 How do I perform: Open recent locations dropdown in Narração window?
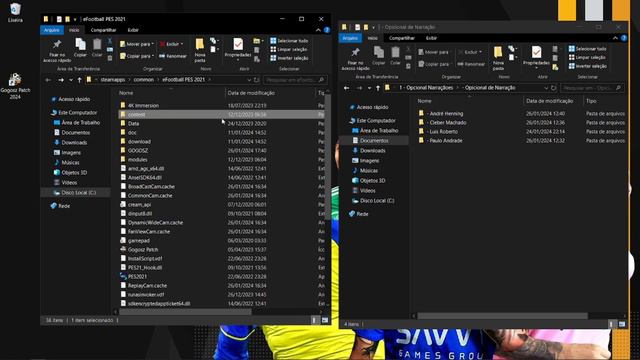point(369,88)
